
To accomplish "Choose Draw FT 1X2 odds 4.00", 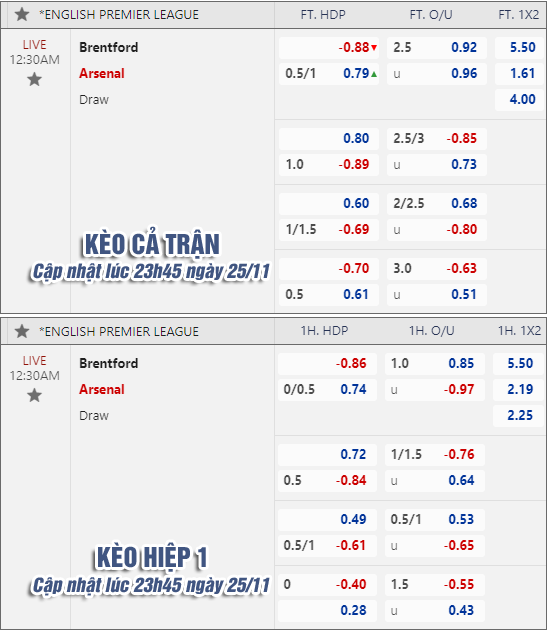I will (522, 99).
